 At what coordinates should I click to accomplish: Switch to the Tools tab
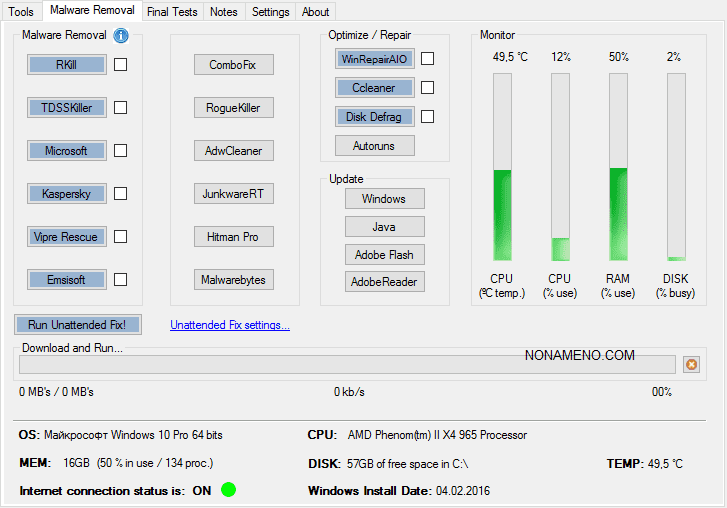tap(20, 12)
